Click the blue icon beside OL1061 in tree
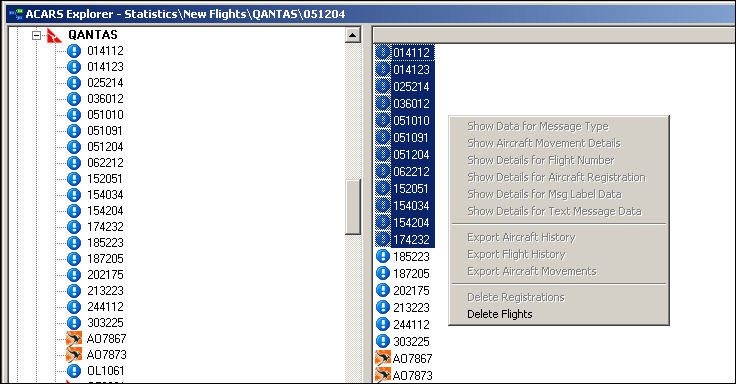 pyautogui.click(x=74, y=370)
